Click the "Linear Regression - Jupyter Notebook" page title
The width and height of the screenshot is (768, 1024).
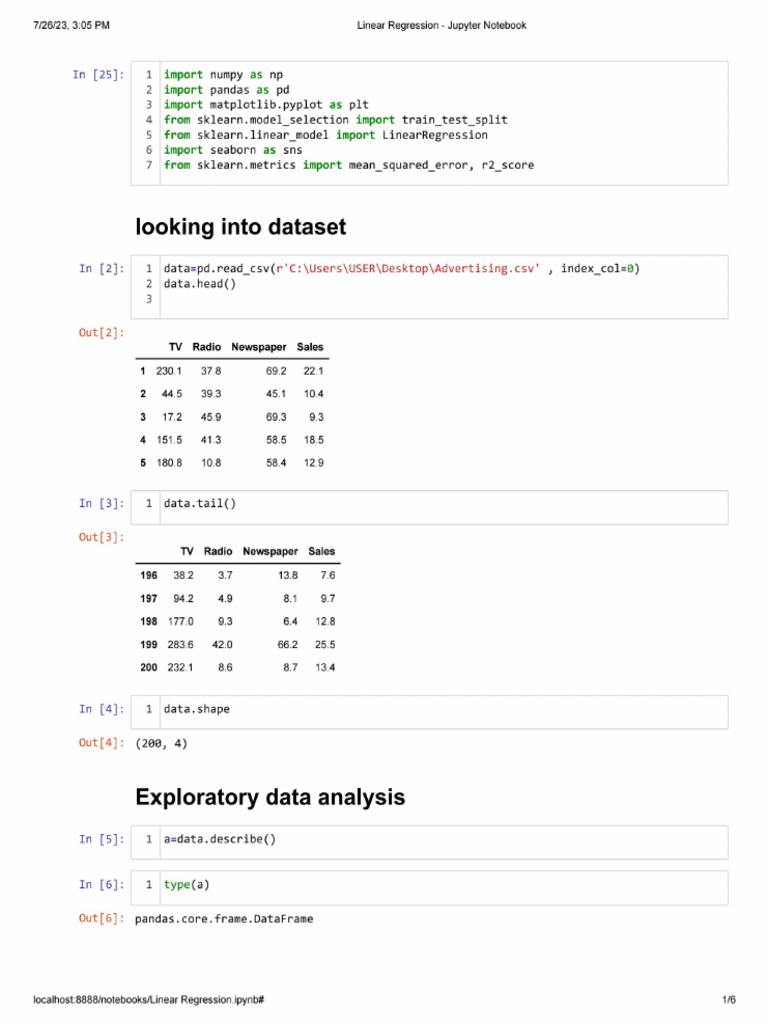[441, 25]
